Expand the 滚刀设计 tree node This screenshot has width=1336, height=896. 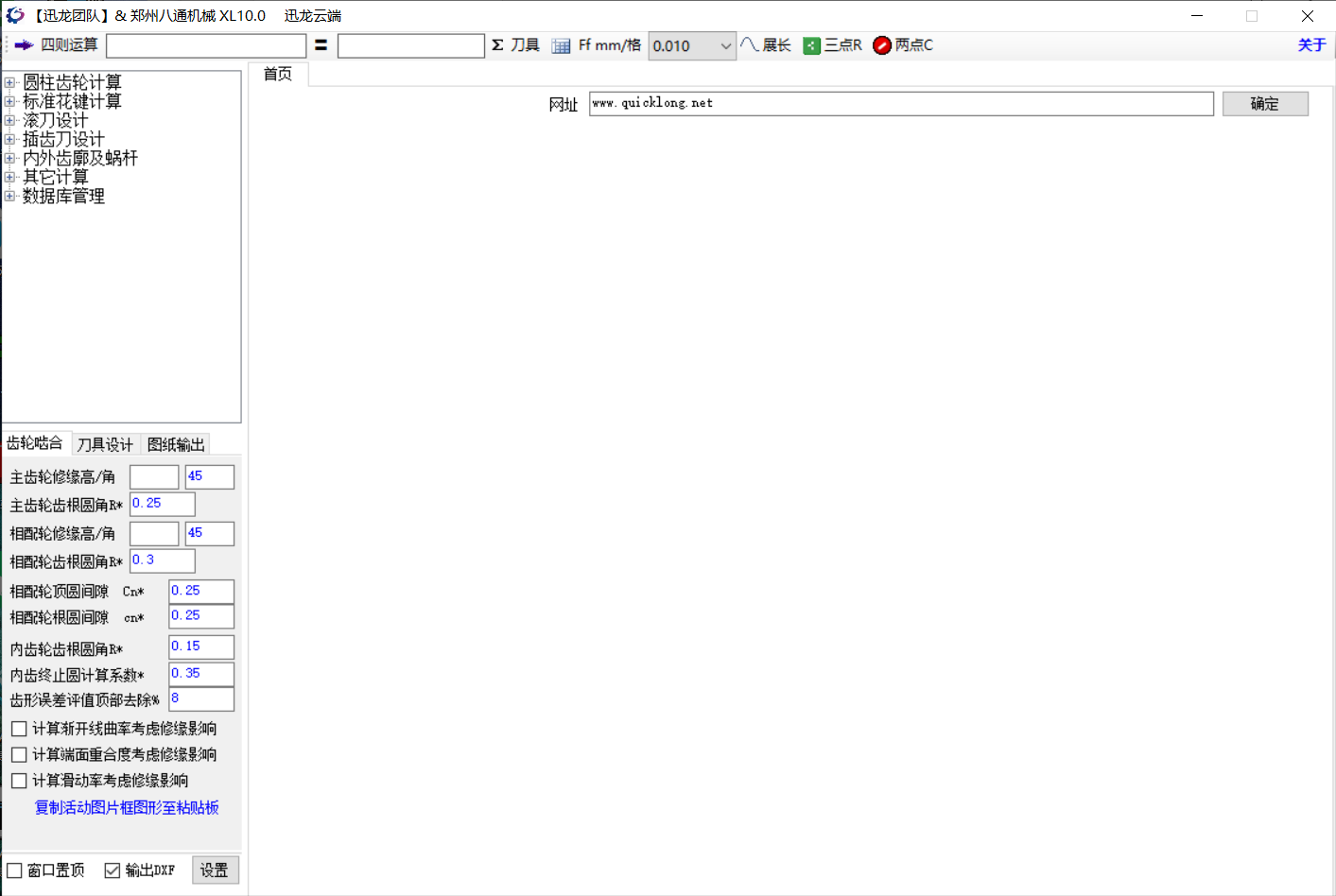[x=9, y=120]
